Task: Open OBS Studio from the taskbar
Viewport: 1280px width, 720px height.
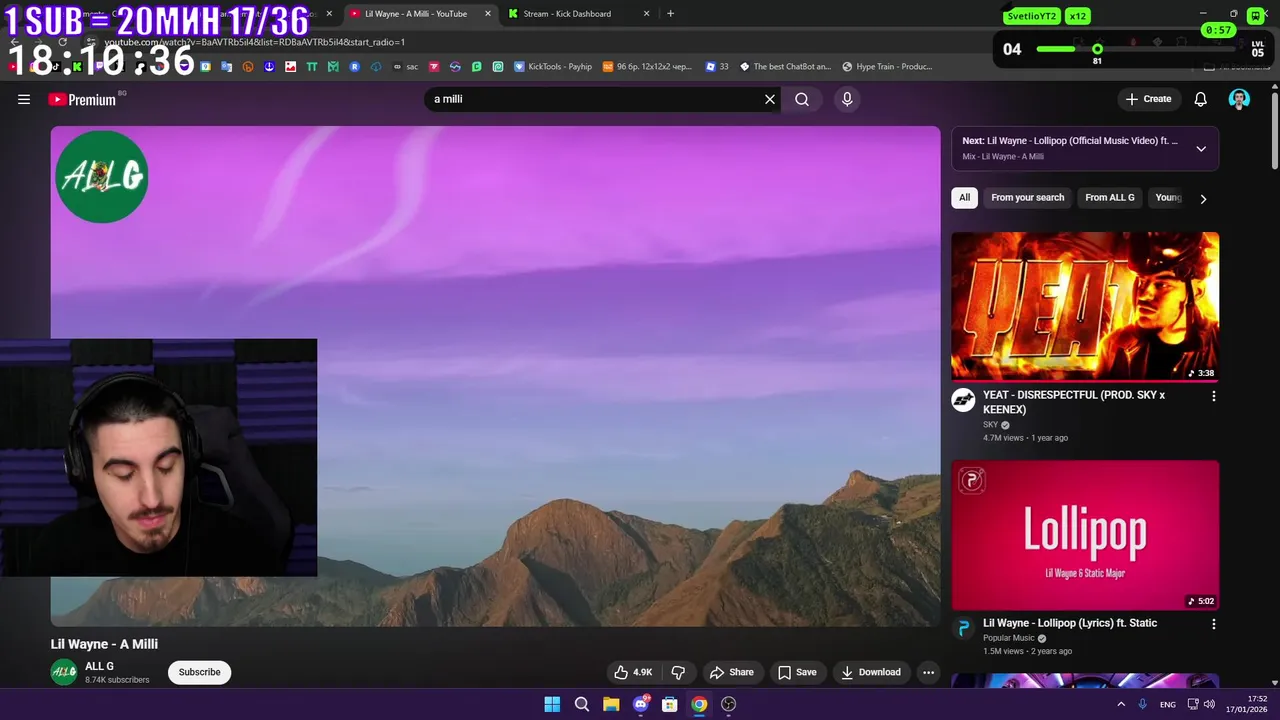Action: pyautogui.click(x=729, y=704)
